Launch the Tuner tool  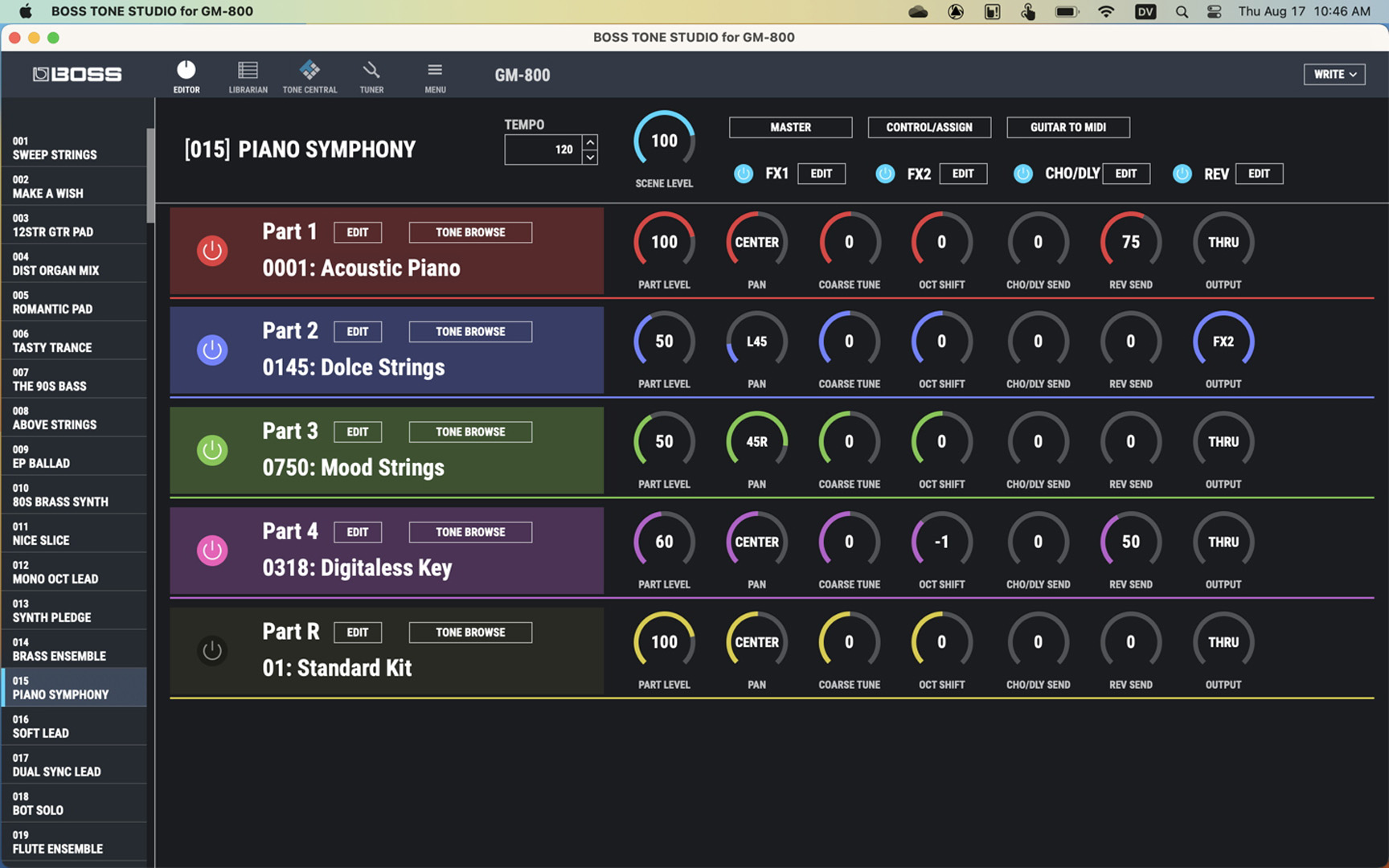[x=371, y=77]
